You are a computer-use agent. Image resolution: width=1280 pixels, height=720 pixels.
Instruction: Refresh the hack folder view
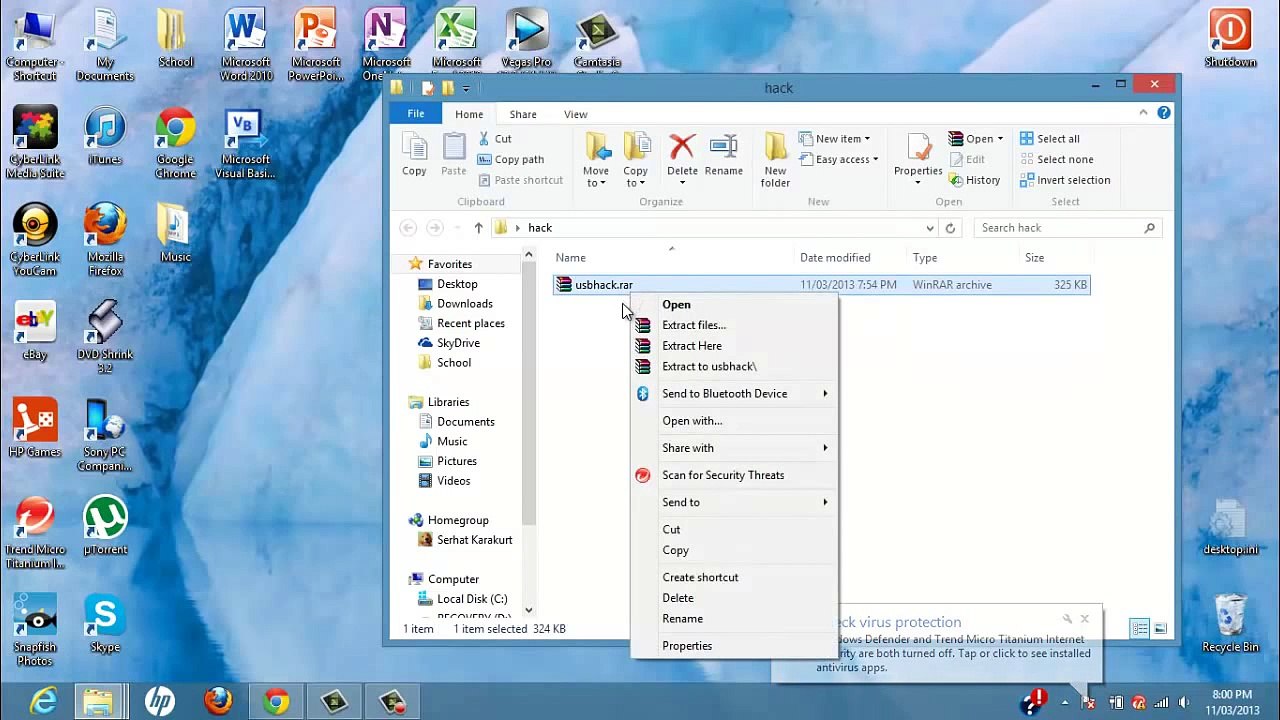pyautogui.click(x=950, y=228)
